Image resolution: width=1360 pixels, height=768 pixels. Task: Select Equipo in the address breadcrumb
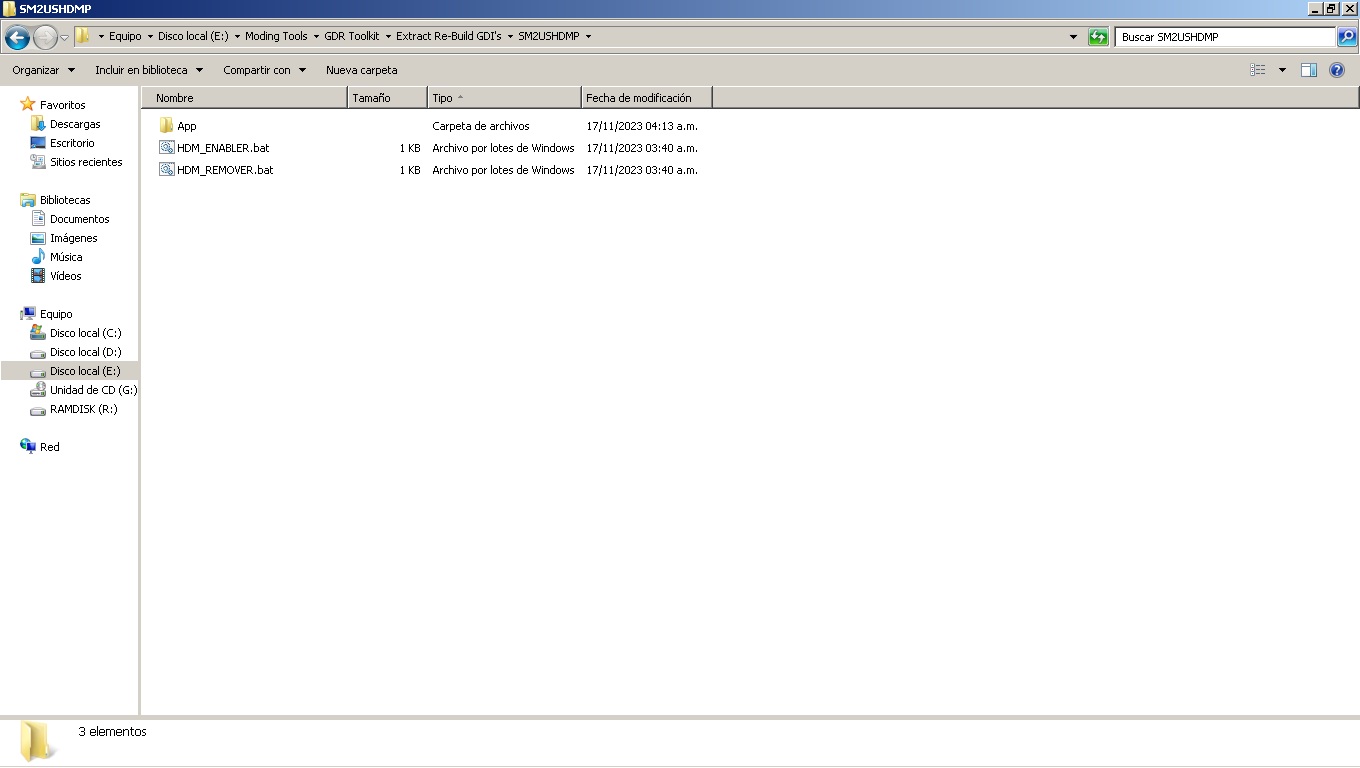click(125, 36)
